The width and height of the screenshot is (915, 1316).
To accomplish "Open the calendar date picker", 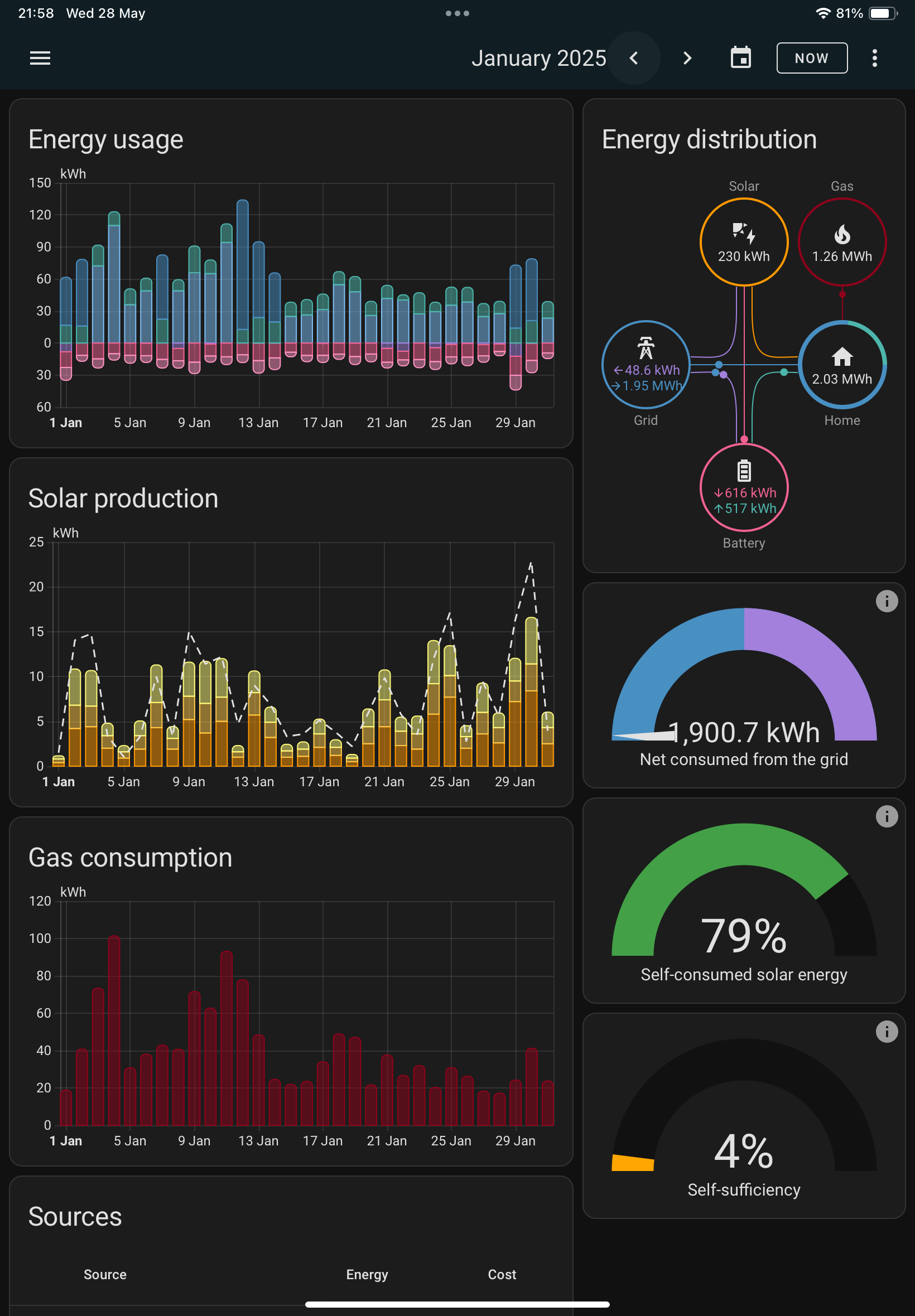I will point(741,58).
